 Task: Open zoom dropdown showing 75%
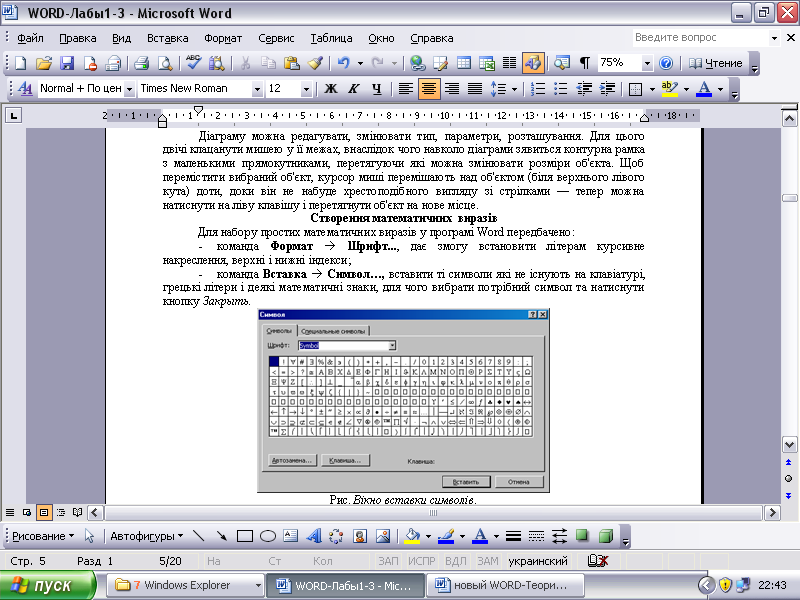(647, 63)
